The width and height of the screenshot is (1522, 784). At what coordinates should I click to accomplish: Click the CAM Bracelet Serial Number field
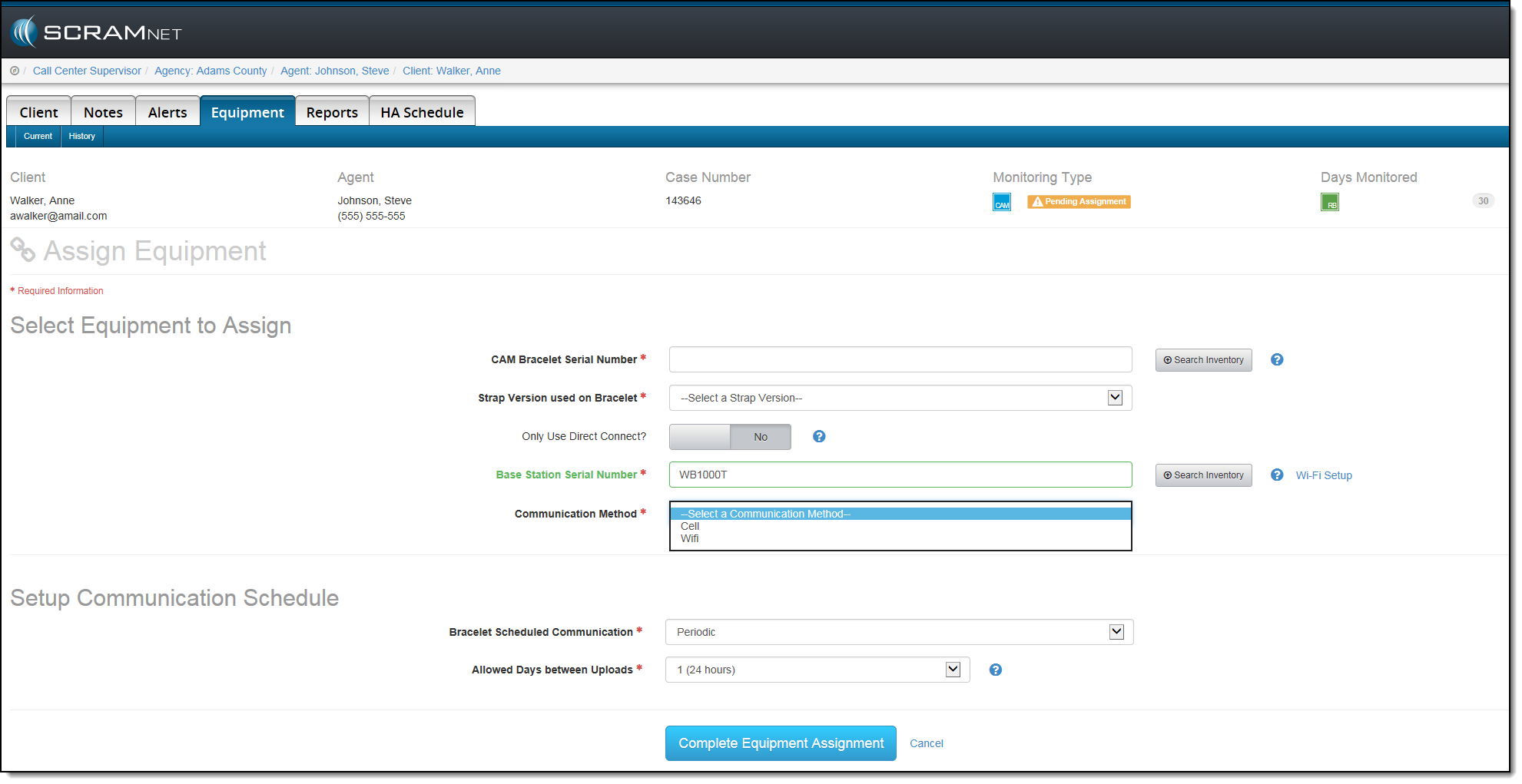900,359
